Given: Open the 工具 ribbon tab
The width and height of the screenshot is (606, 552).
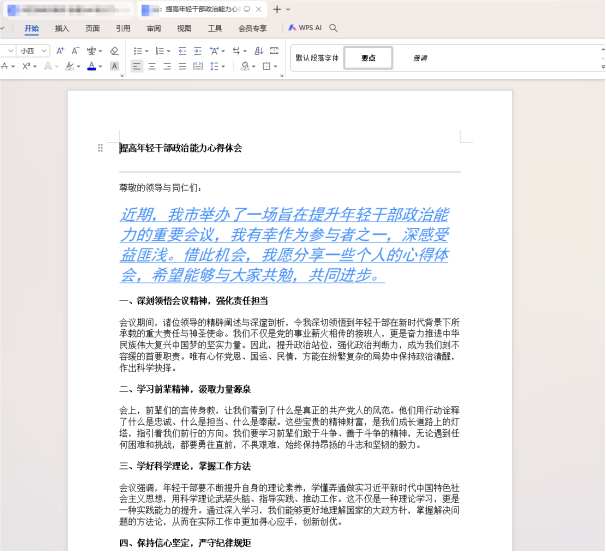Looking at the screenshot, I should (215, 28).
